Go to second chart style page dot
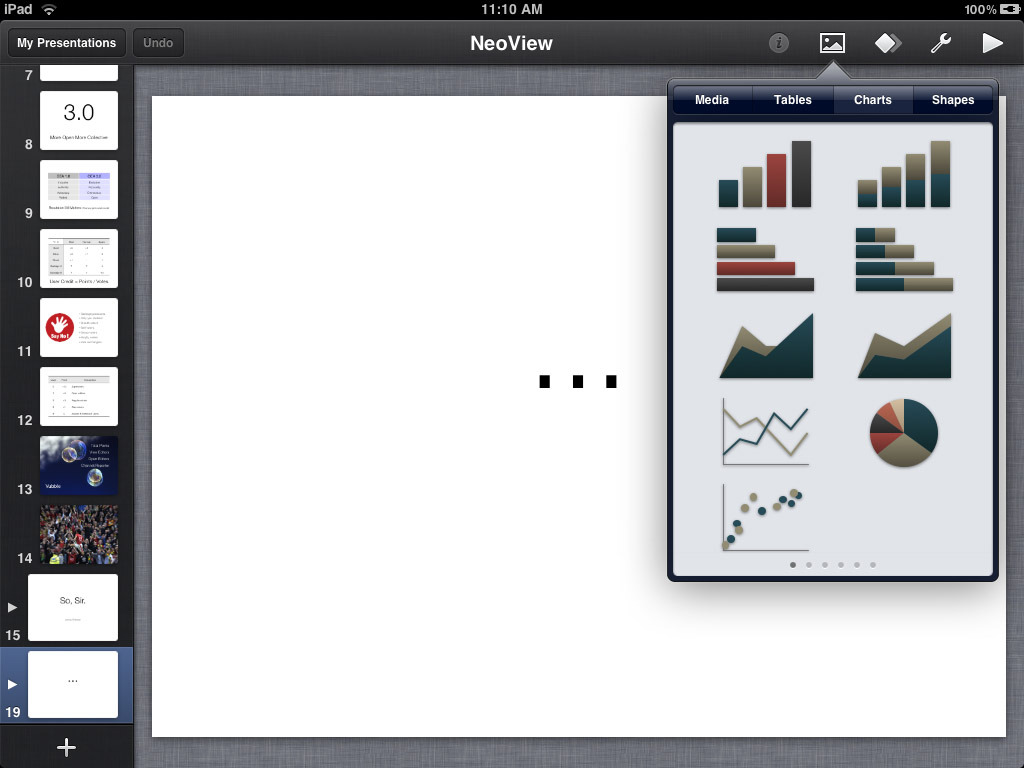Viewport: 1024px width, 768px height. [809, 565]
